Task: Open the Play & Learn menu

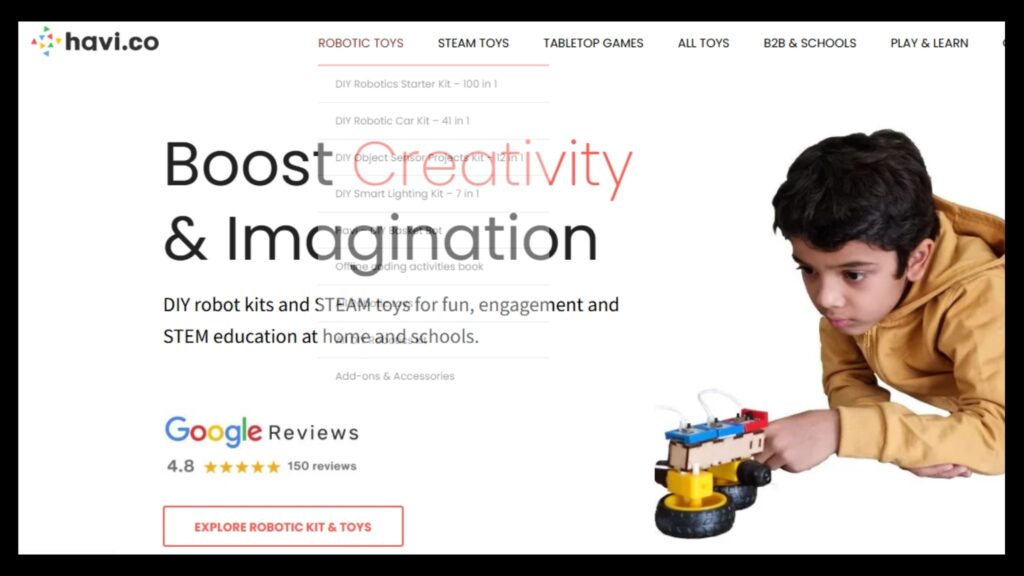Action: point(929,43)
